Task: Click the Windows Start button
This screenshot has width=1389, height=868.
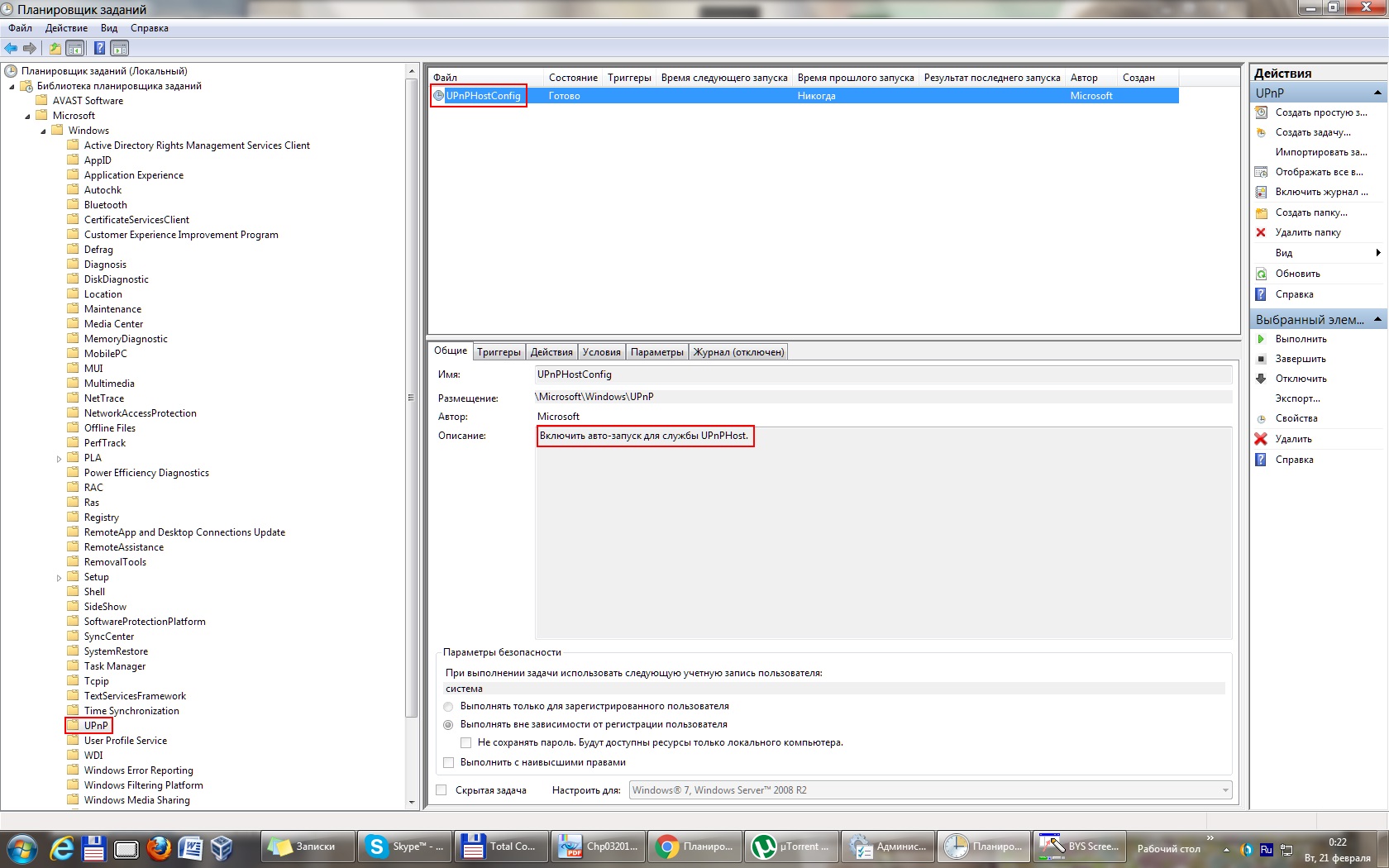Action: (21, 848)
